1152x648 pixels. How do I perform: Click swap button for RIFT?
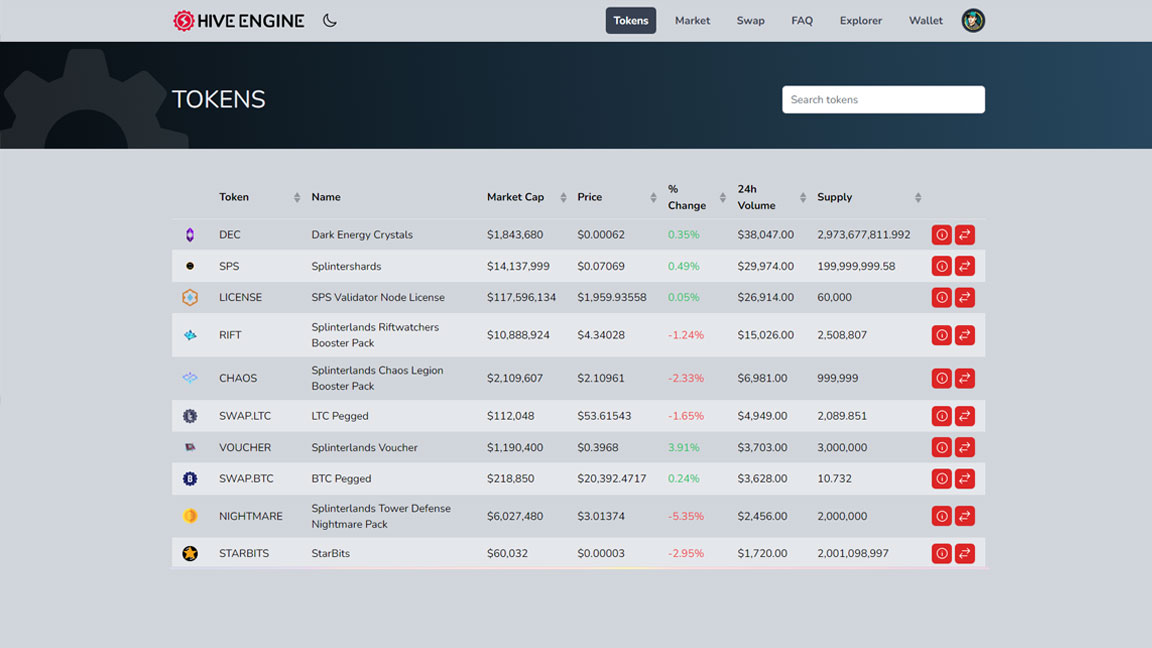(965, 335)
